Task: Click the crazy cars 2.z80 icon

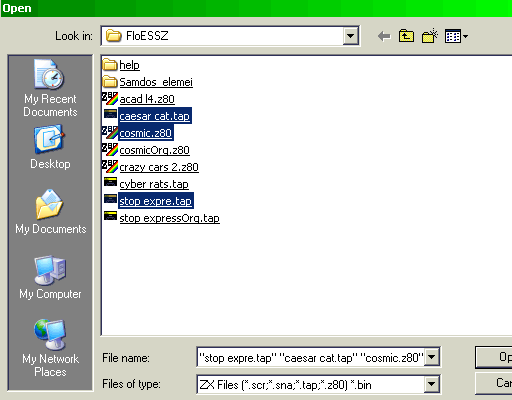Action: click(x=110, y=167)
